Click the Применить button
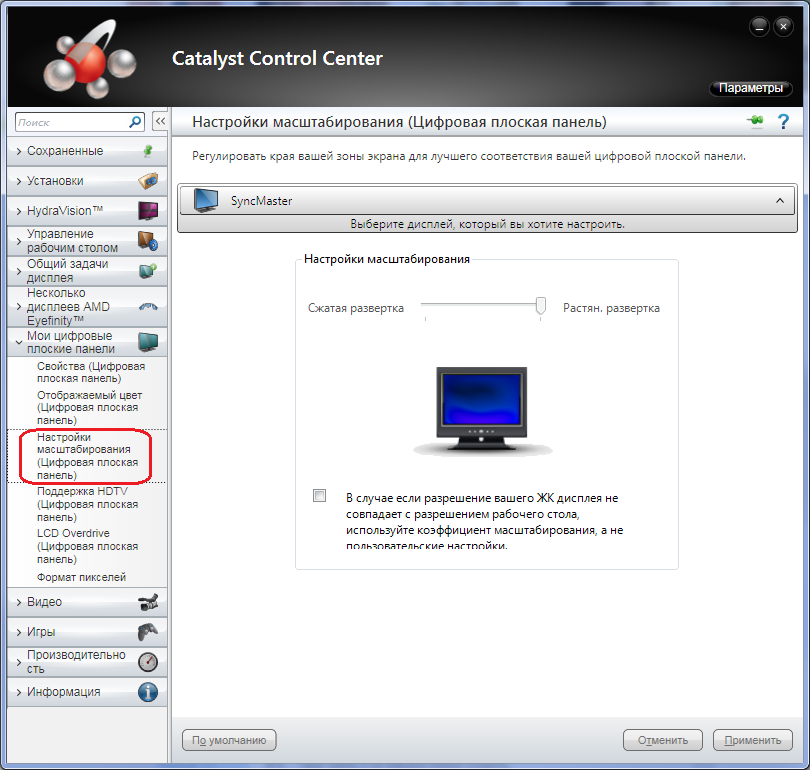Image resolution: width=810 pixels, height=770 pixels. click(x=753, y=740)
